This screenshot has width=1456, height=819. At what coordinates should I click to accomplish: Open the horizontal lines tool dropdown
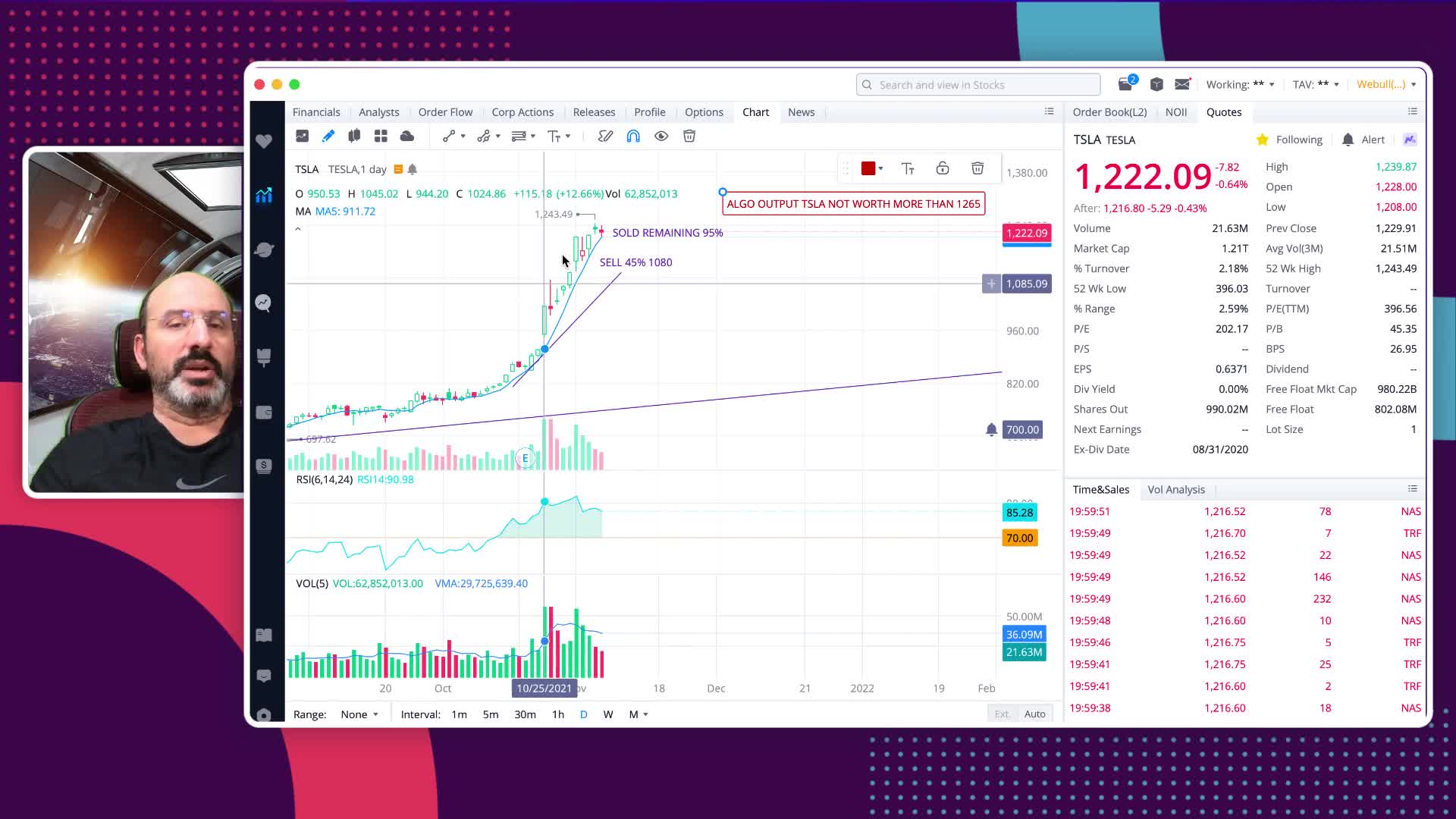533,136
